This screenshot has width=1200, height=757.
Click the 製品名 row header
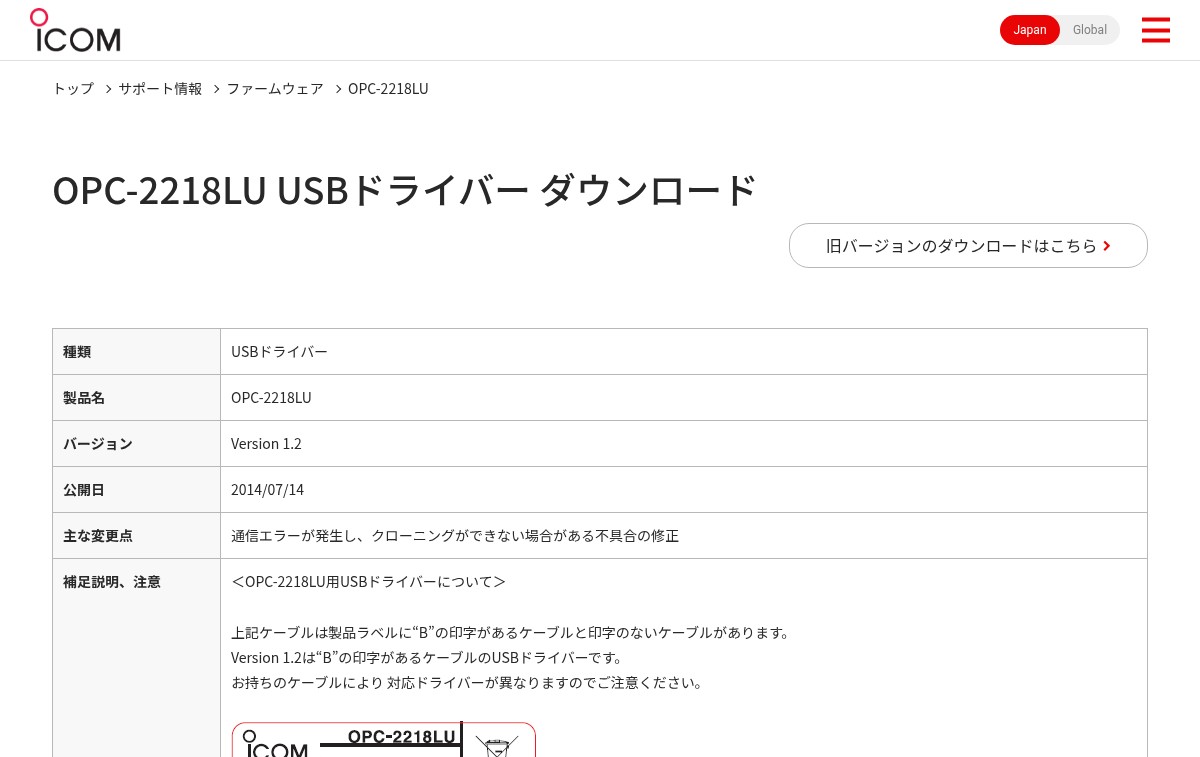(x=137, y=398)
